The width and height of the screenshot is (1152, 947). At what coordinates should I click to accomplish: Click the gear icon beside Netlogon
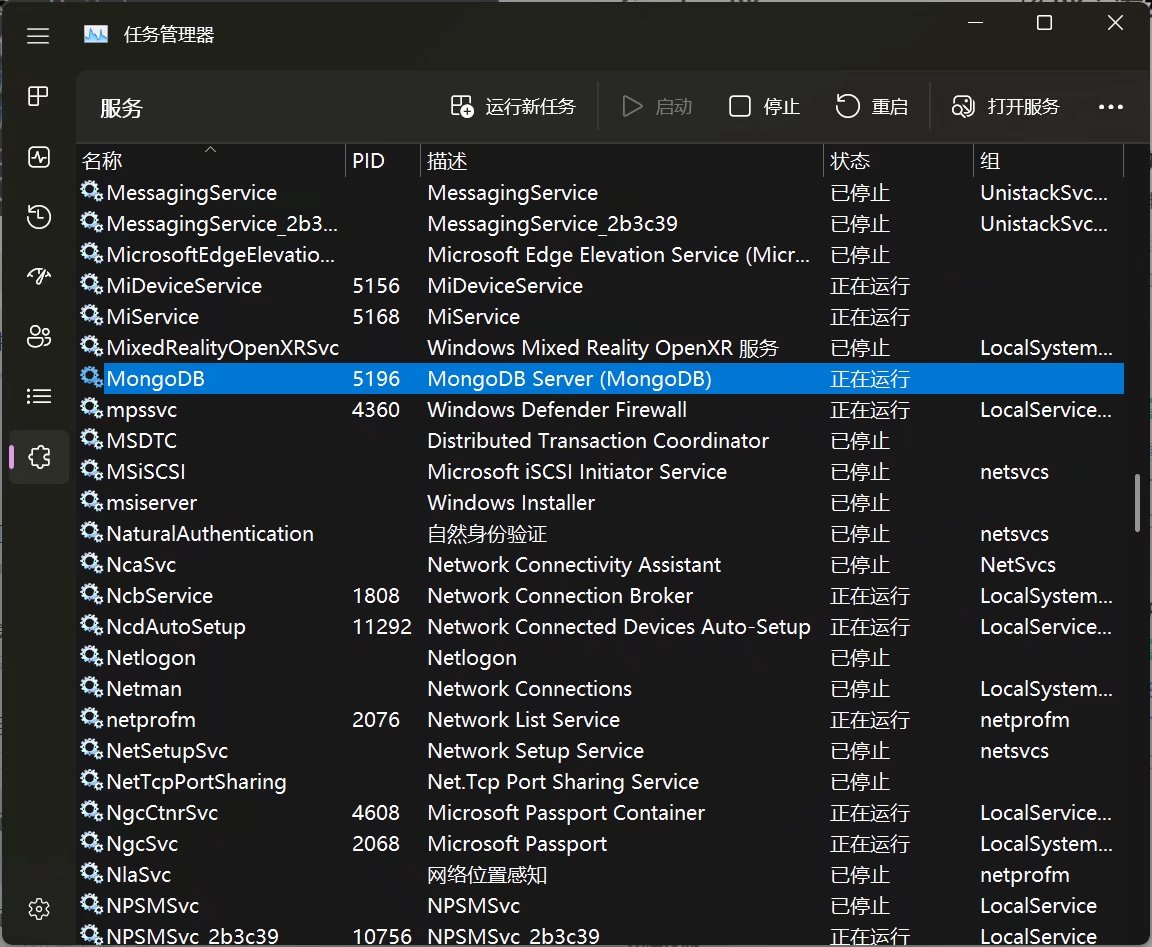(x=91, y=657)
